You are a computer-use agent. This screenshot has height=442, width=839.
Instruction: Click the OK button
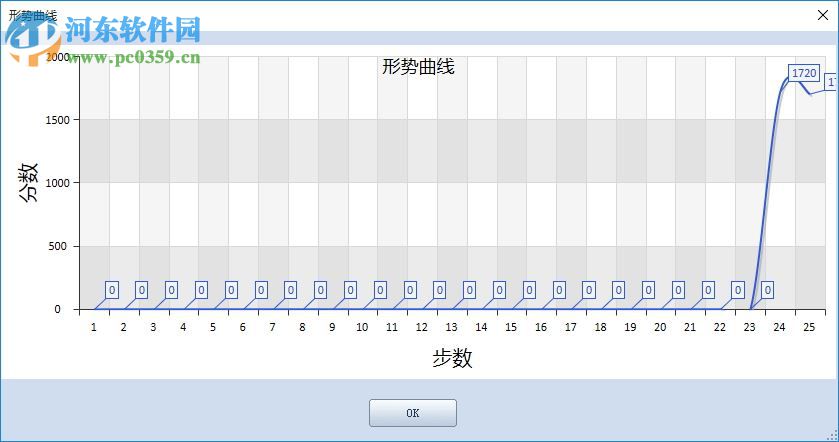pyautogui.click(x=413, y=413)
